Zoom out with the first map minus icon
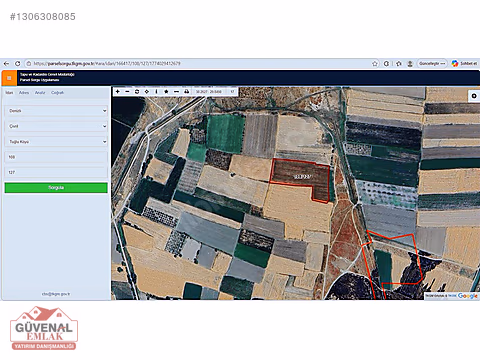 tap(127, 91)
